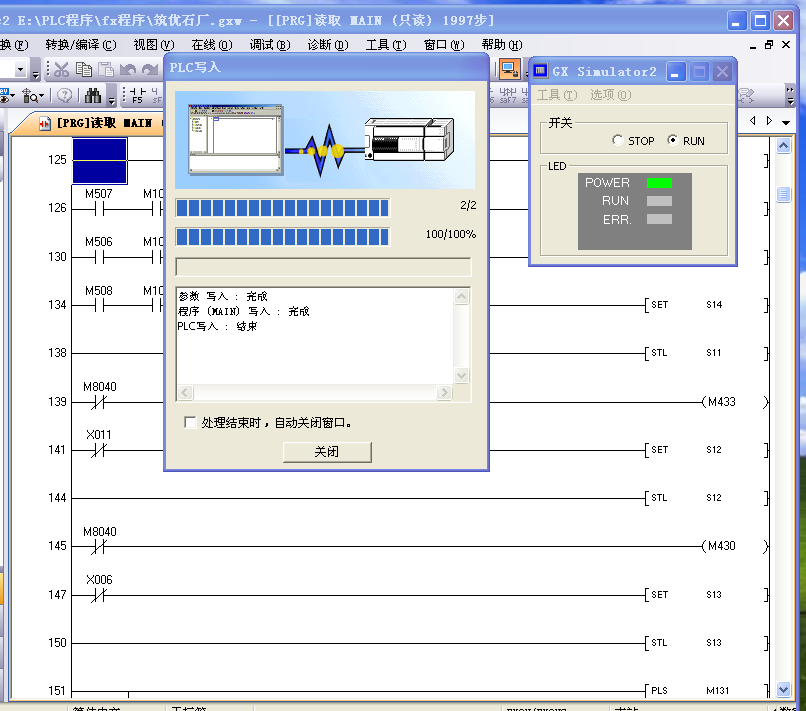Click the highlighted simulation start/stop monitor icon
Viewport: 806px width, 711px height.
pos(509,69)
